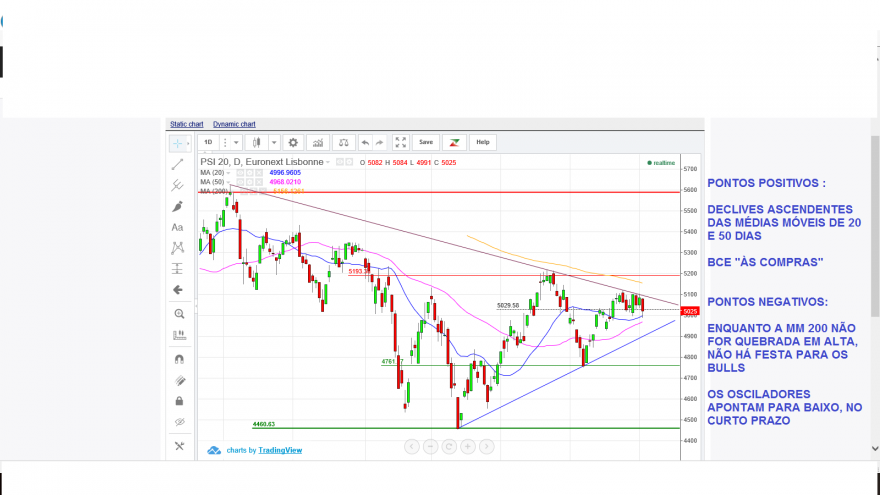
Task: Select the XABCD pattern tool
Action: pyautogui.click(x=177, y=248)
